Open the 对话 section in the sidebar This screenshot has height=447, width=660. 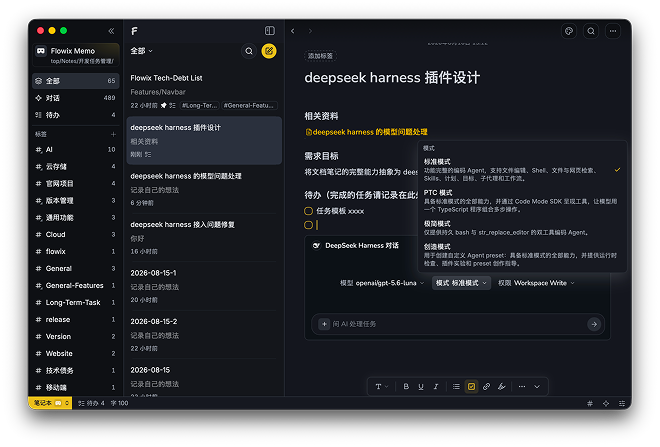75,98
